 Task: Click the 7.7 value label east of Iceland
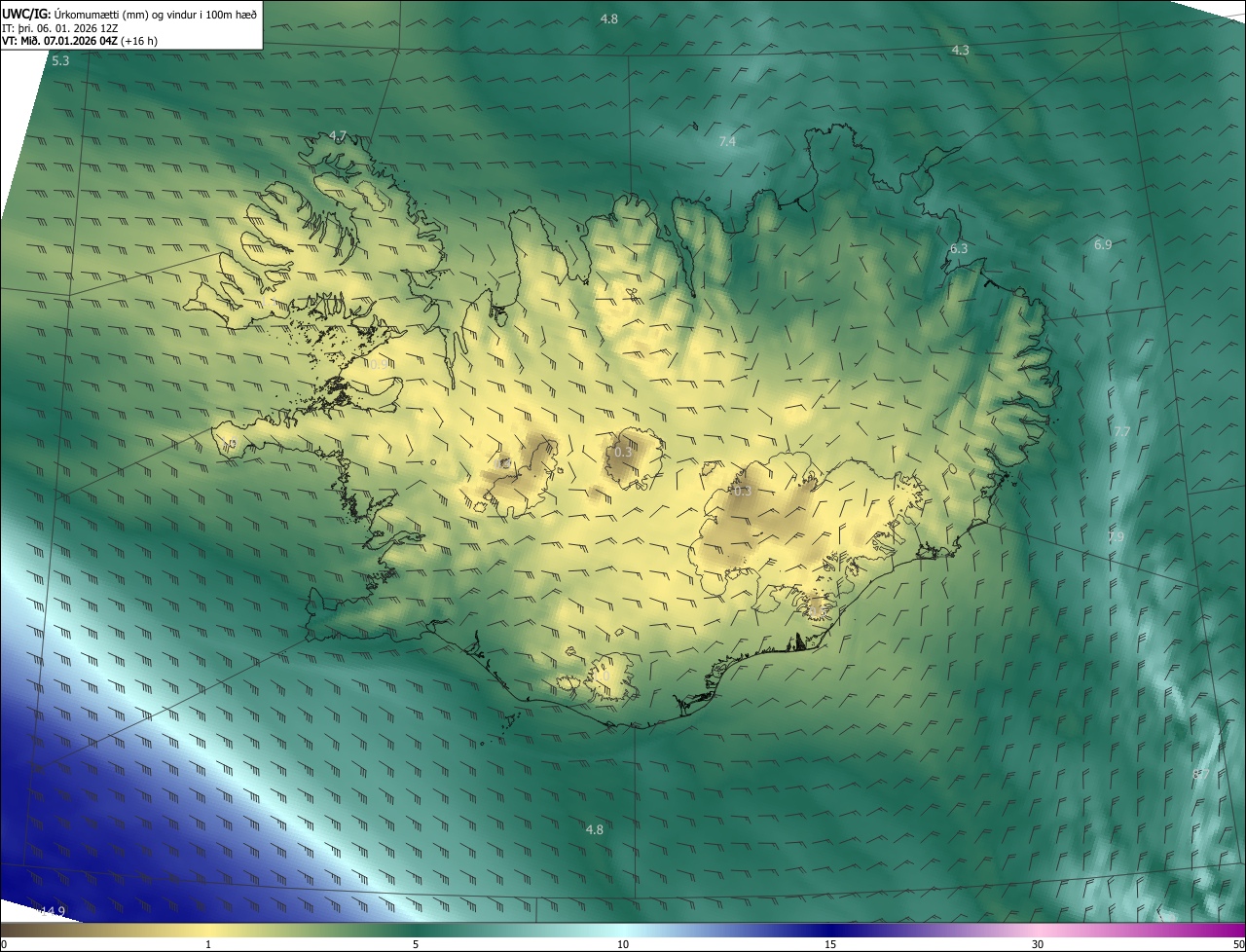(1121, 431)
